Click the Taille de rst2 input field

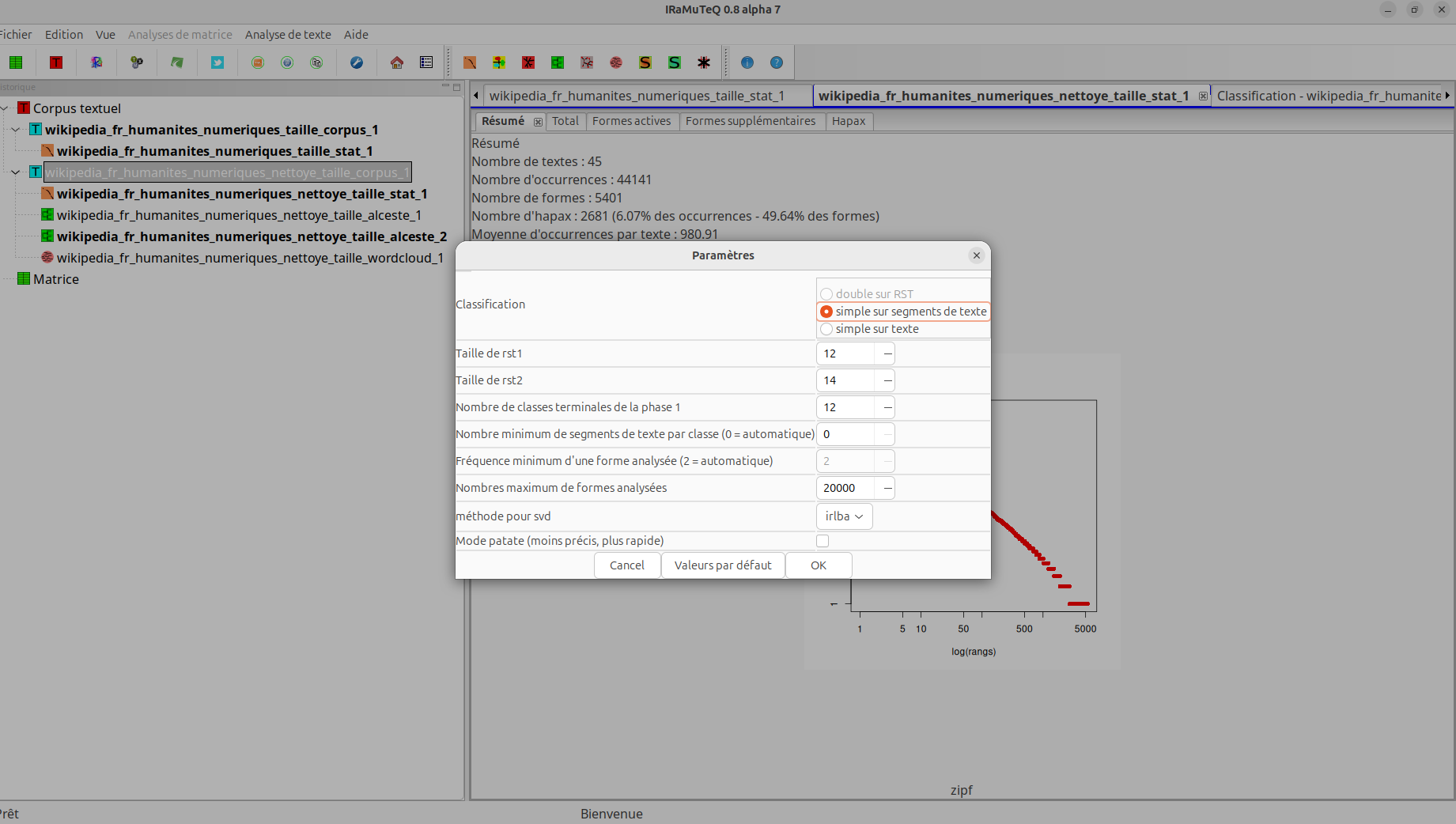tap(846, 380)
